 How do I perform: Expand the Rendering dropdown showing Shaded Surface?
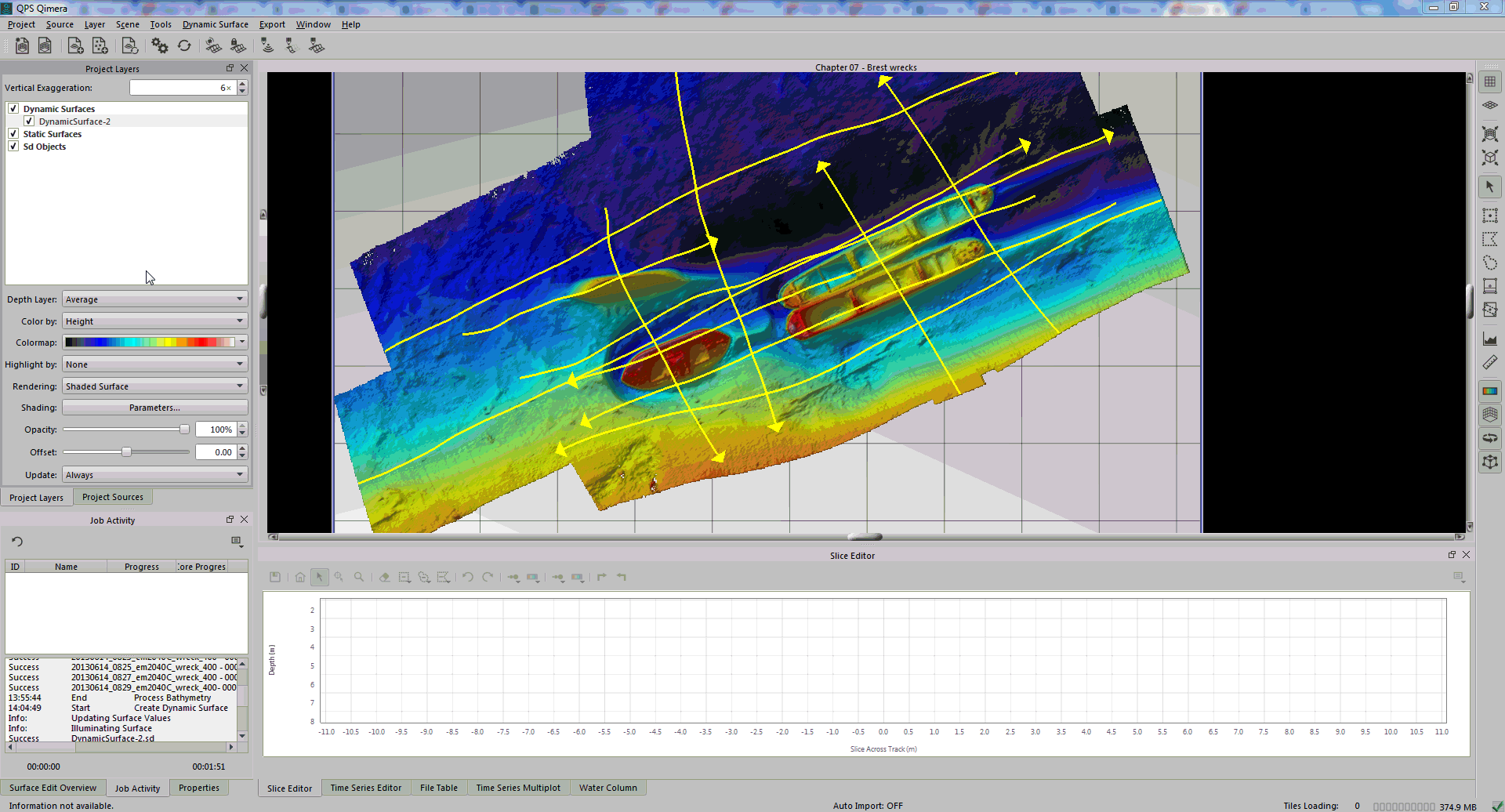point(154,386)
